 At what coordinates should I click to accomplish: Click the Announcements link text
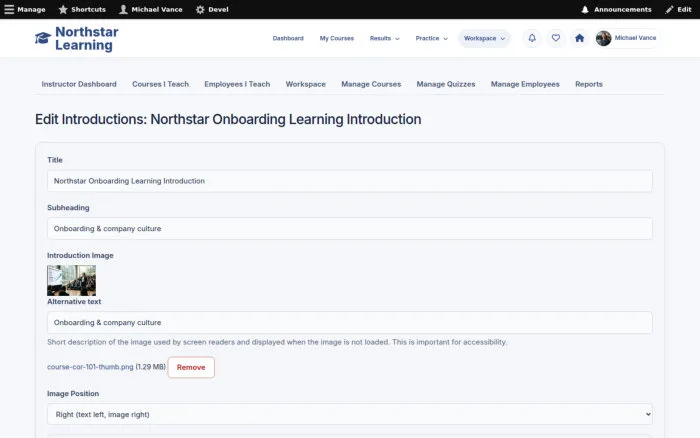[x=622, y=9]
